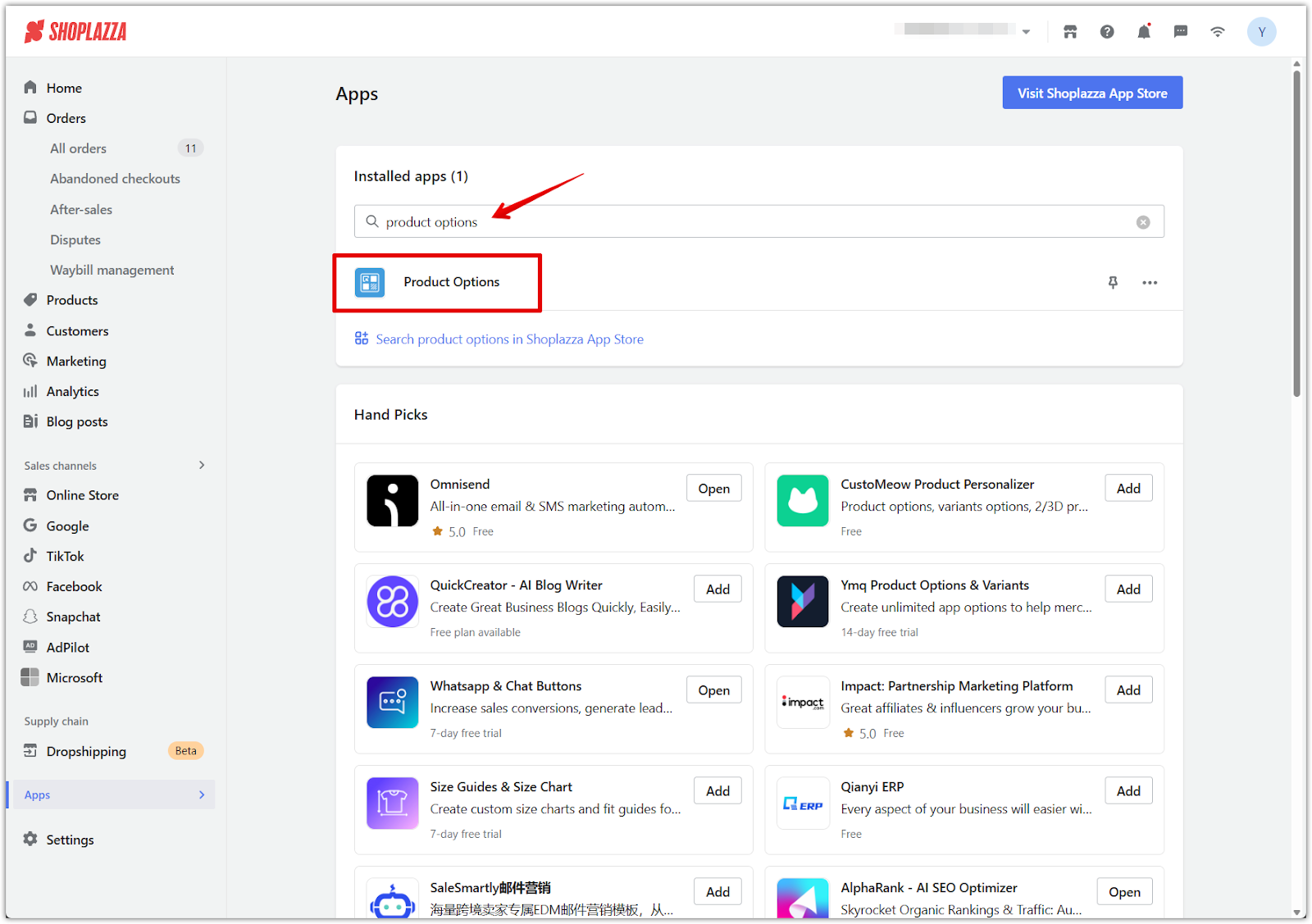Click the Ymq Product Options icon
This screenshot has height=924, width=1312.
point(803,602)
